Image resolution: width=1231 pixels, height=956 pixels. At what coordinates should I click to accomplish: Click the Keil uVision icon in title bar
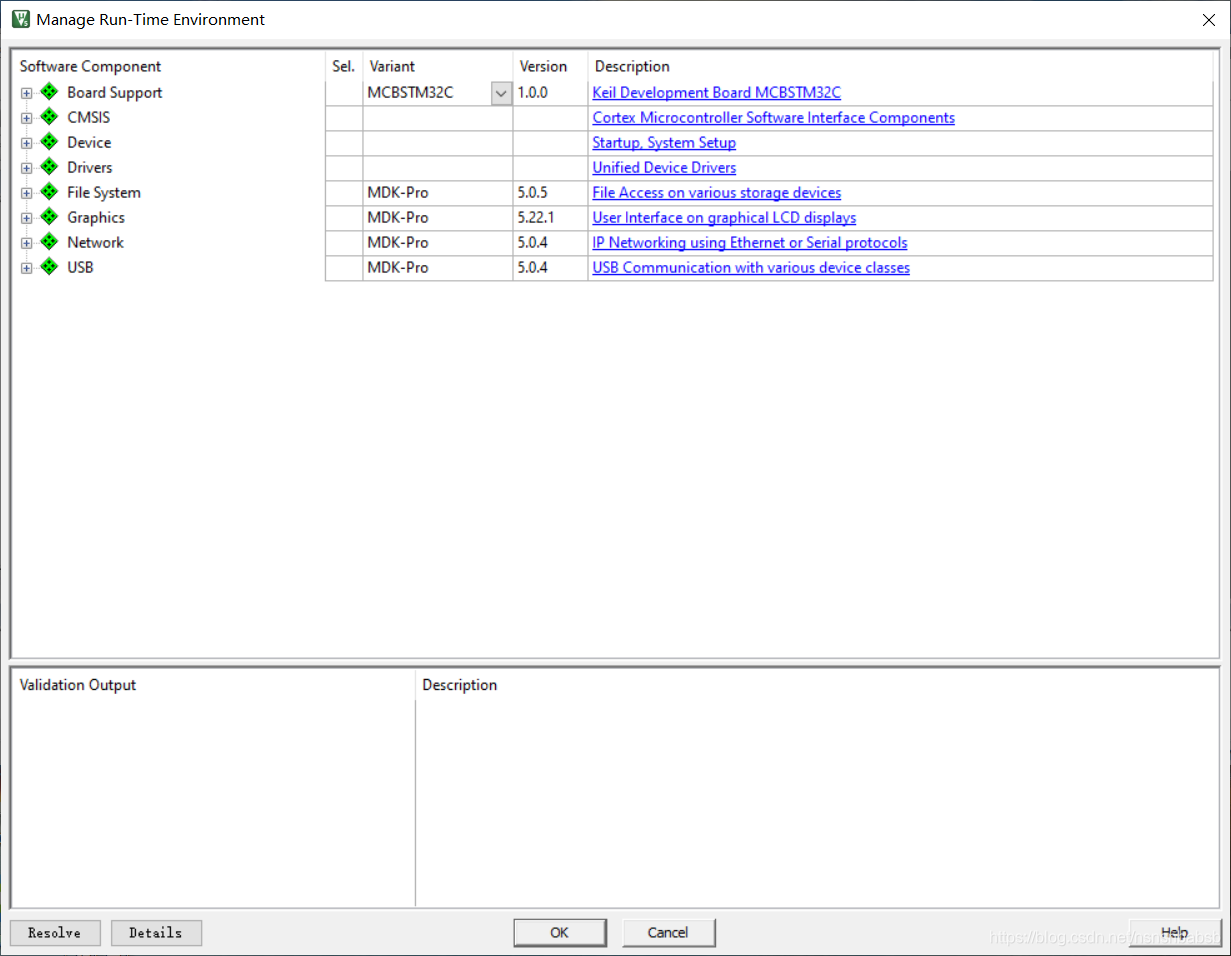[x=20, y=19]
